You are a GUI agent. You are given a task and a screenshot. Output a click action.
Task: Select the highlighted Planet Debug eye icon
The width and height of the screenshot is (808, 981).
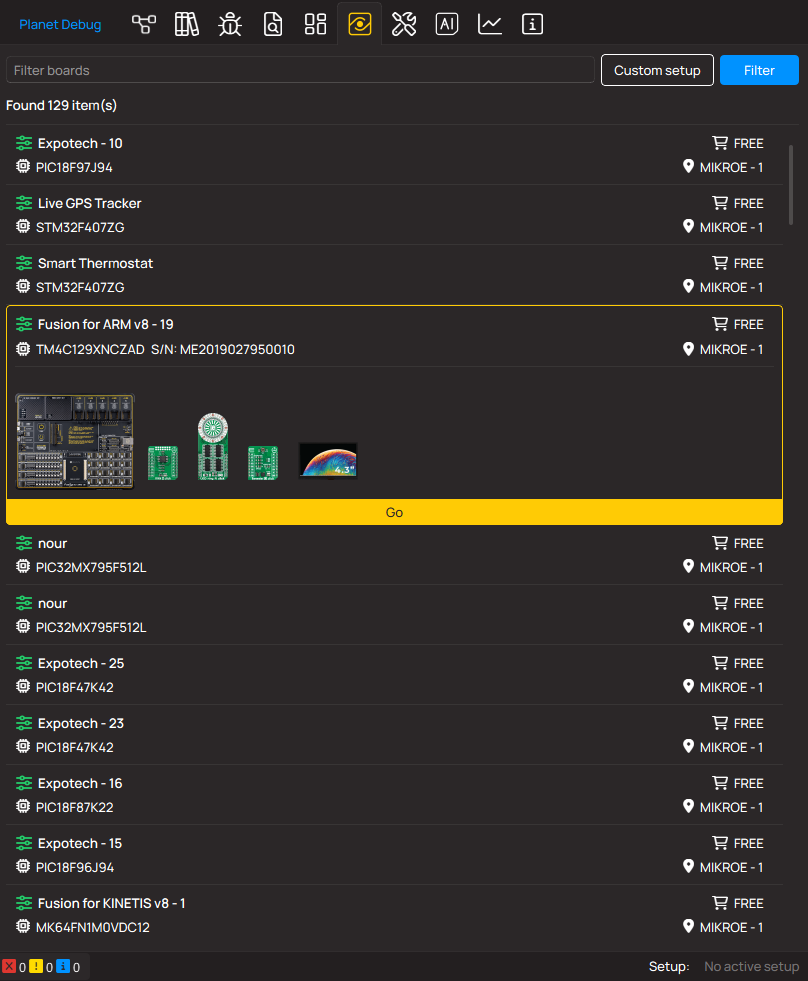pos(360,24)
